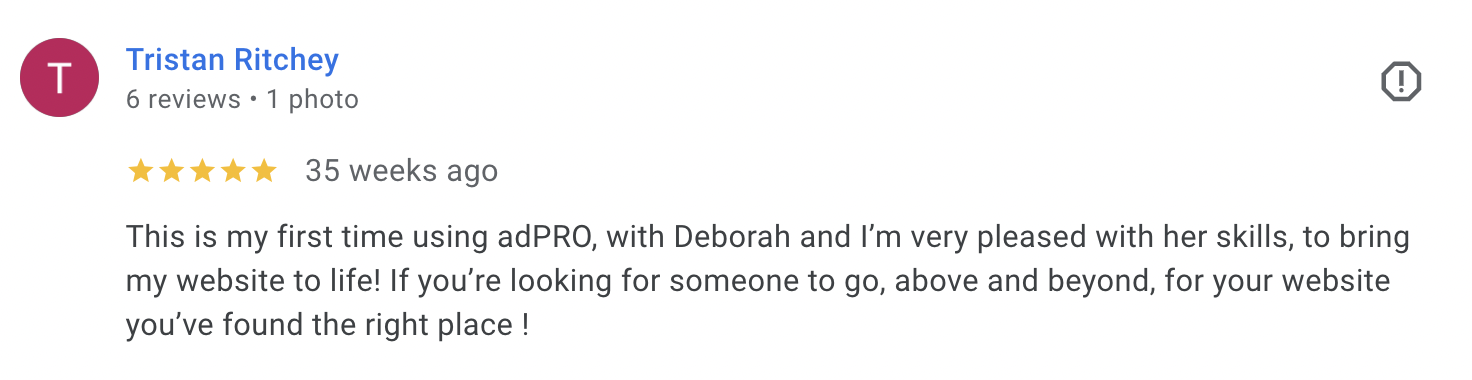The width and height of the screenshot is (1472, 380).
Task: Select the first gold rating star
Action: [140, 171]
